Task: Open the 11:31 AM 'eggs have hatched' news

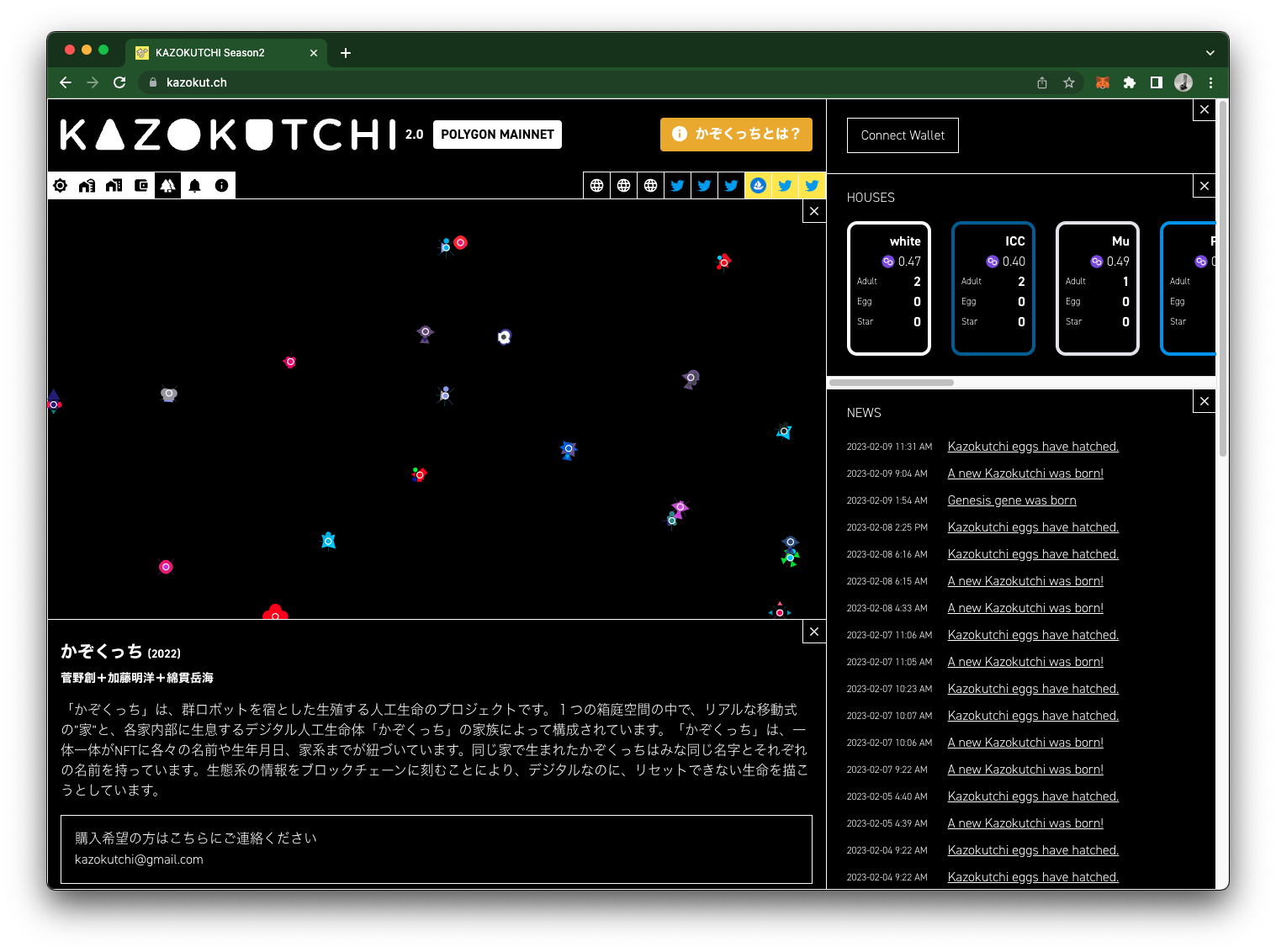Action: (x=1033, y=447)
